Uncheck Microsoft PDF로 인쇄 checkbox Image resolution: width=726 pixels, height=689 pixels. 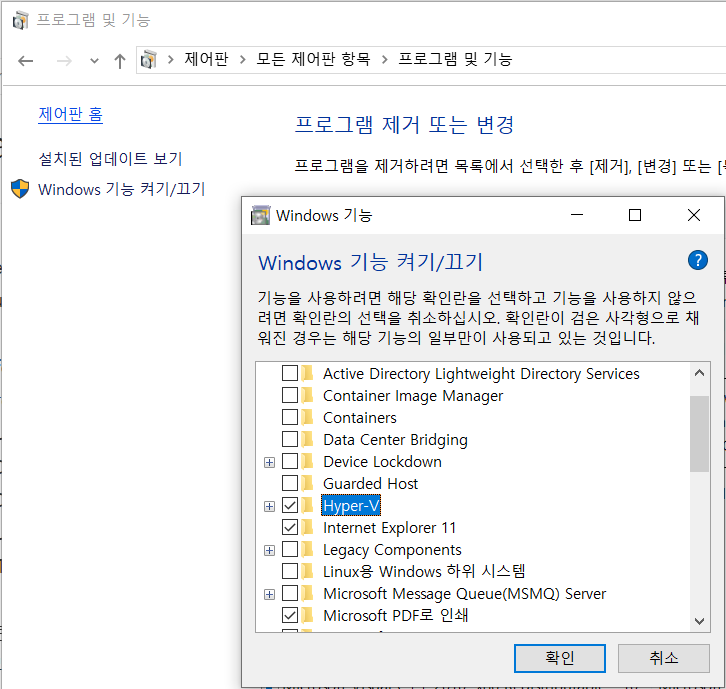coord(290,614)
